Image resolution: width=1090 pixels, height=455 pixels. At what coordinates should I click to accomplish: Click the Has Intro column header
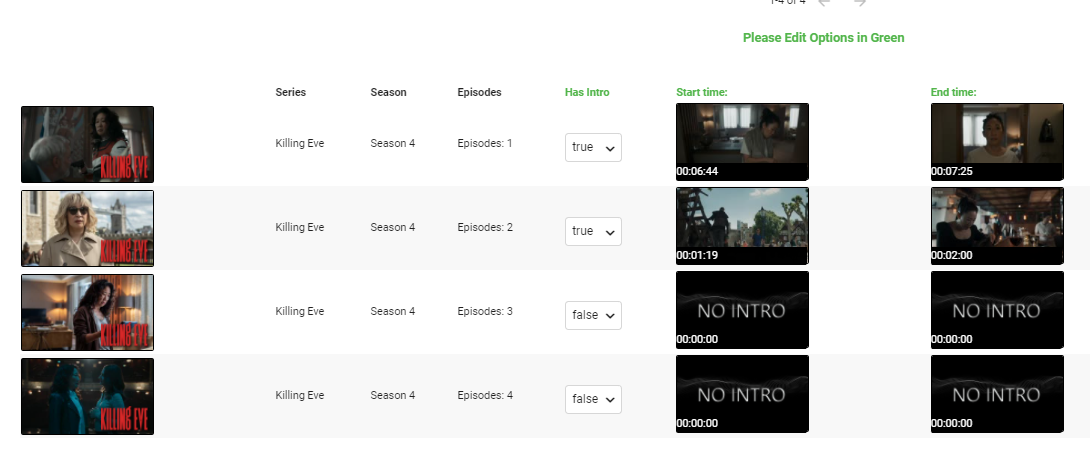click(x=587, y=92)
